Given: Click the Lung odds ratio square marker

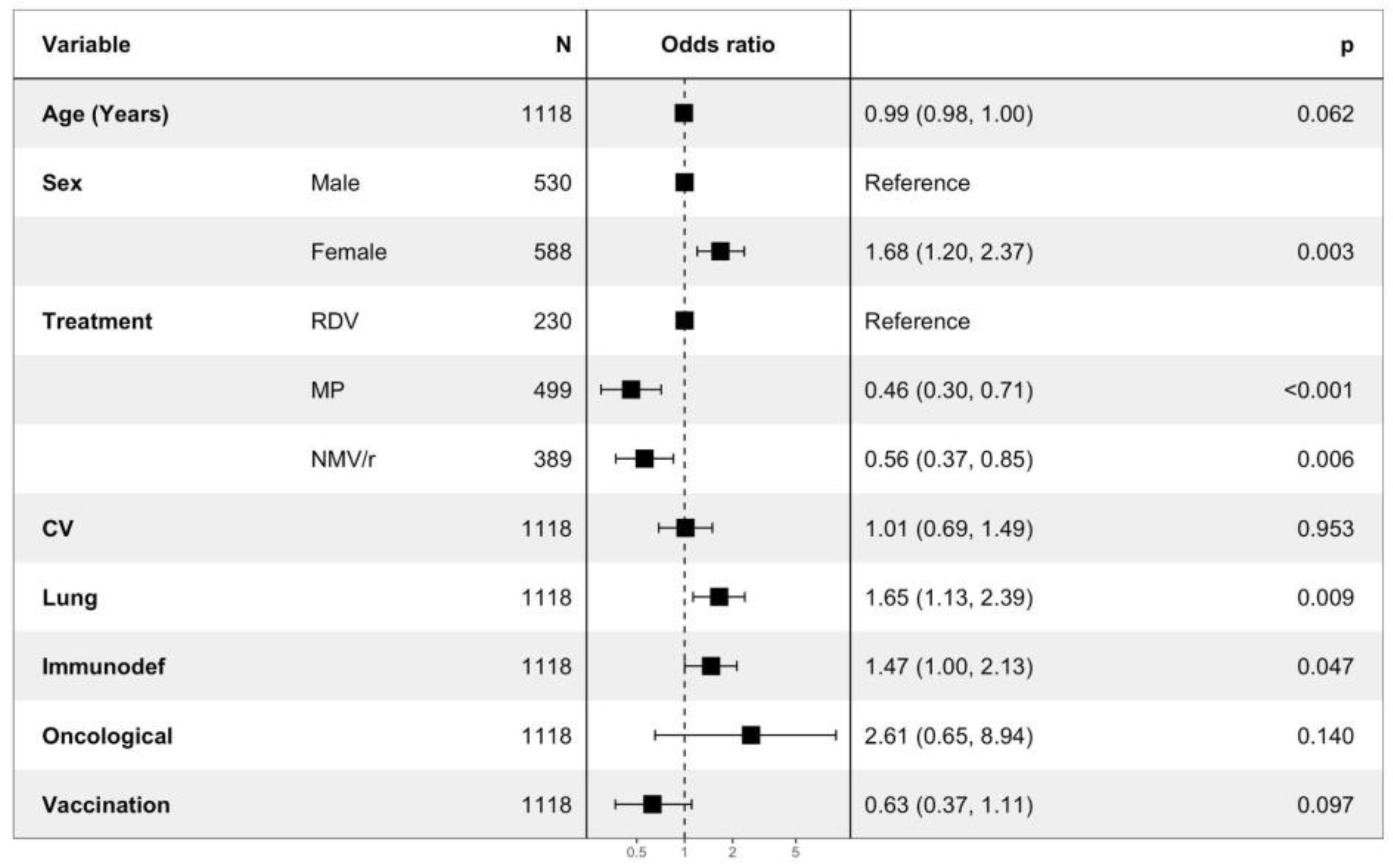Looking at the screenshot, I should (719, 597).
